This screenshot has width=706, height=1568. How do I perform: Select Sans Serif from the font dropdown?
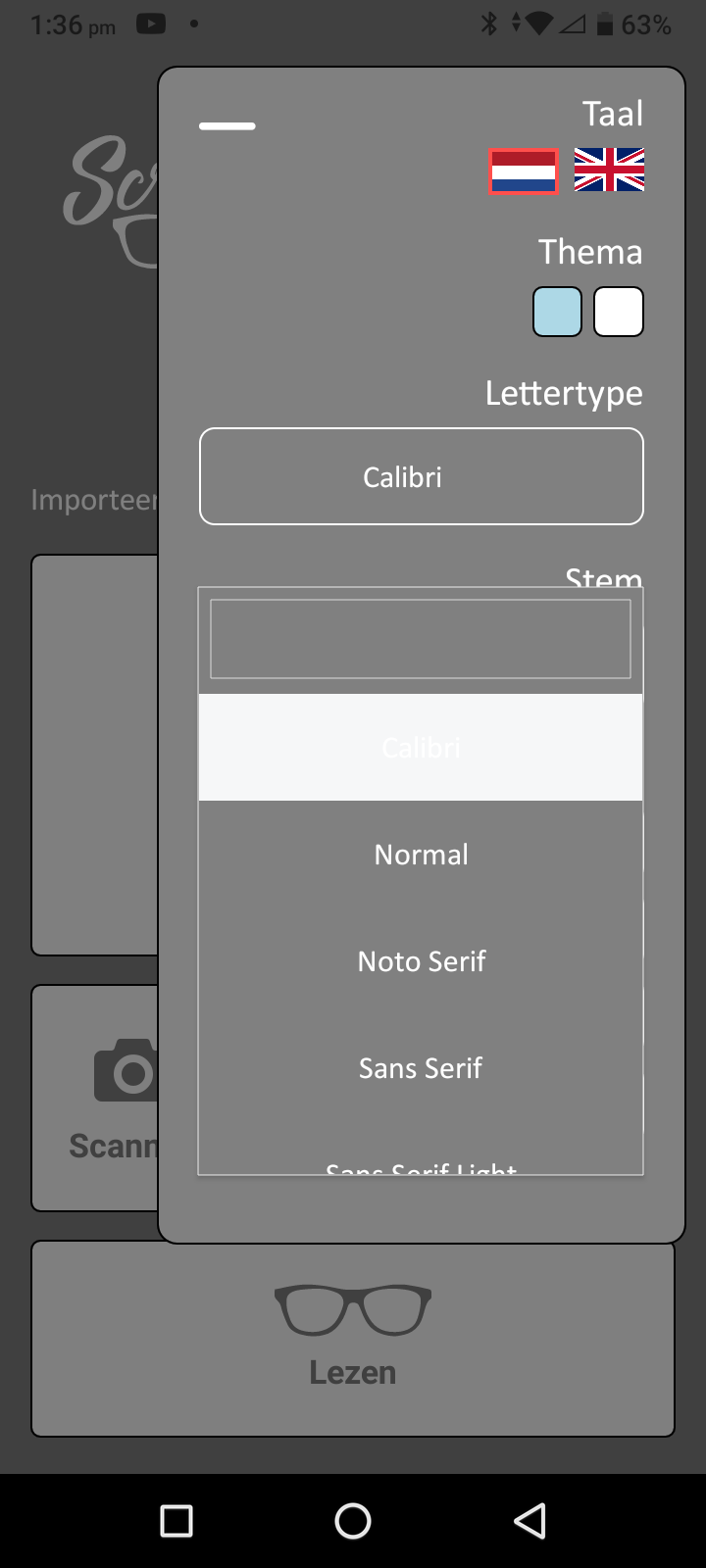click(x=420, y=1067)
